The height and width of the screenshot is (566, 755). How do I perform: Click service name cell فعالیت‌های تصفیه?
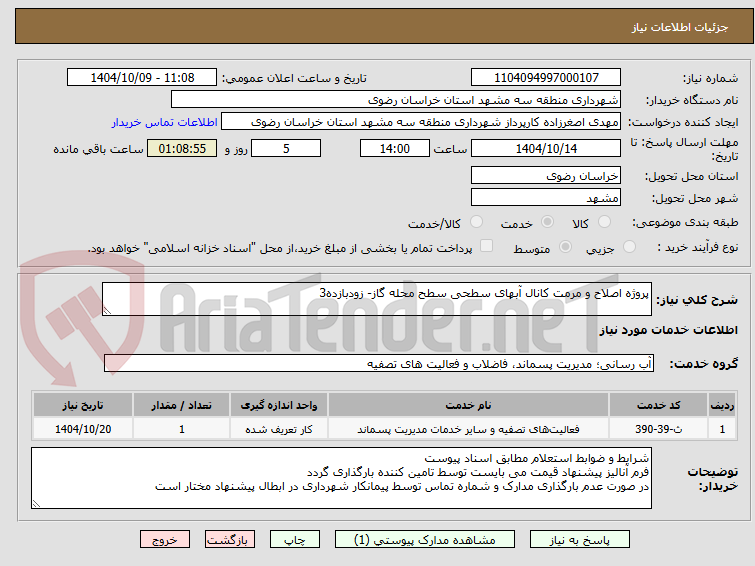click(468, 429)
